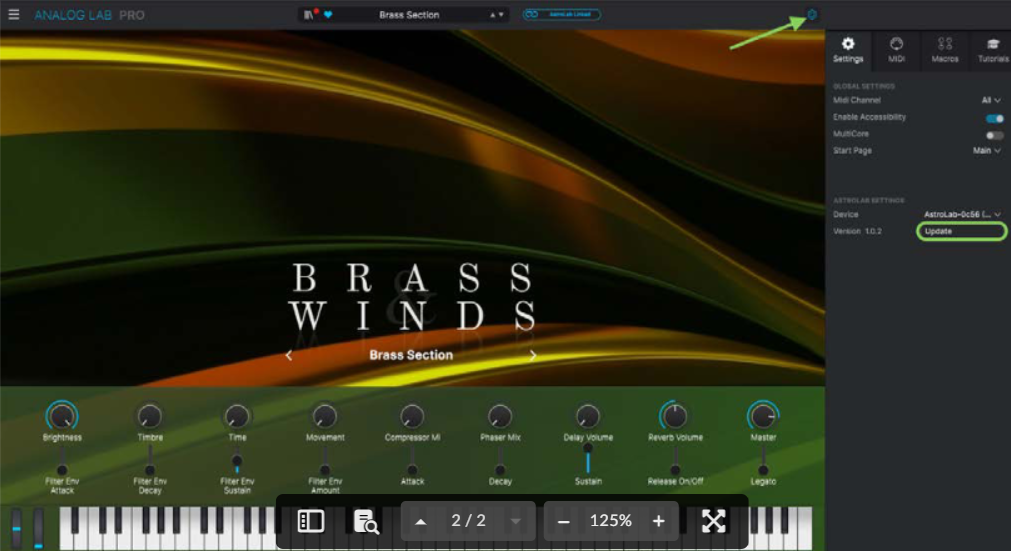Enter fullscreen with the expand icon

coord(714,521)
